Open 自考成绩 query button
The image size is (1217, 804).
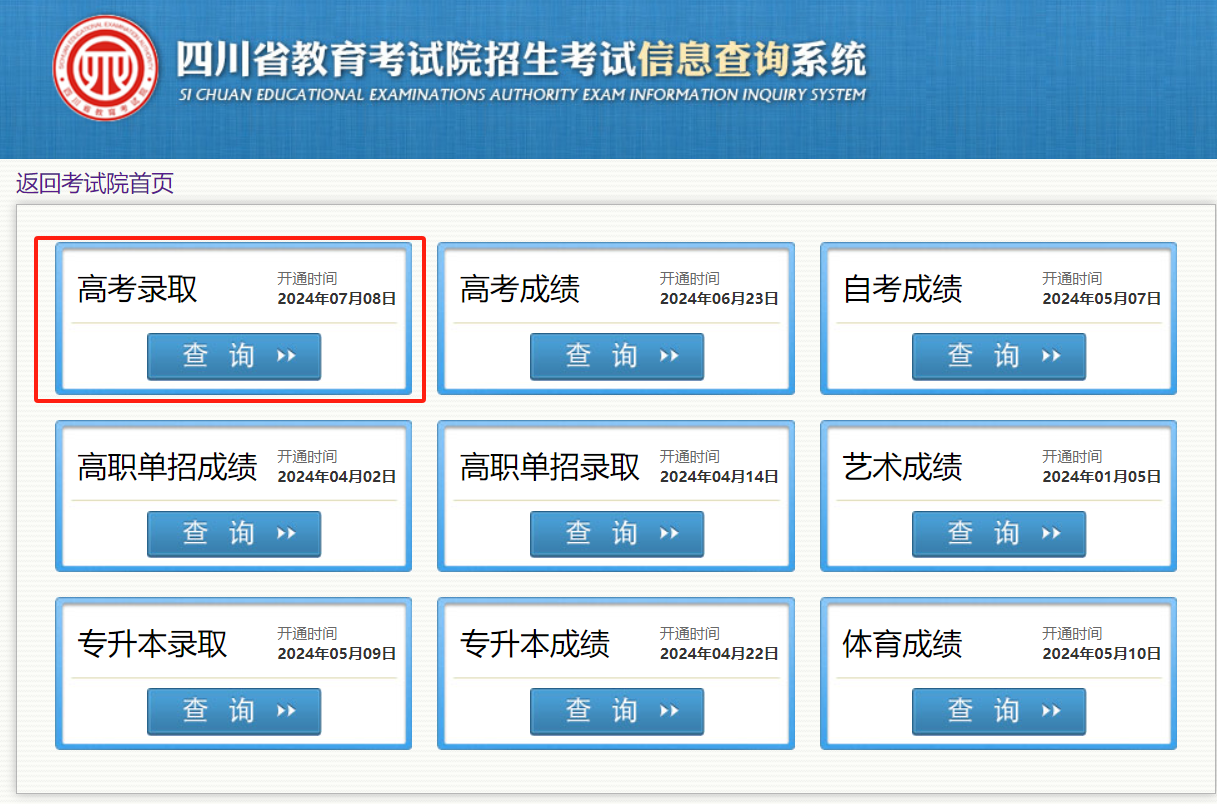coord(998,356)
